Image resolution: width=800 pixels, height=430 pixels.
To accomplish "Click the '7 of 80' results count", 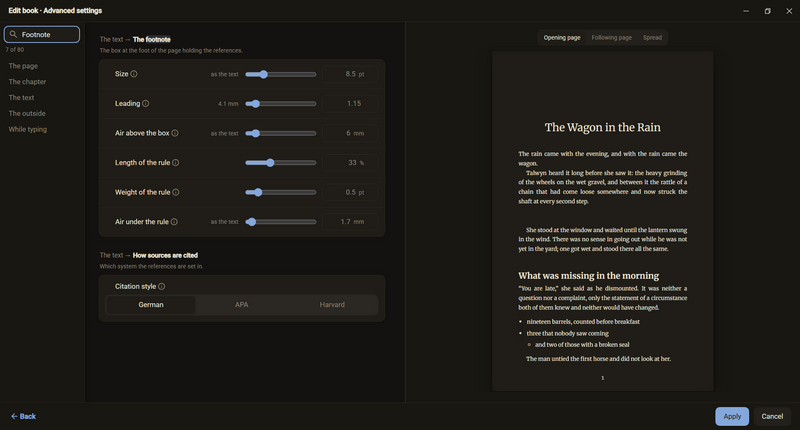I will click(15, 49).
